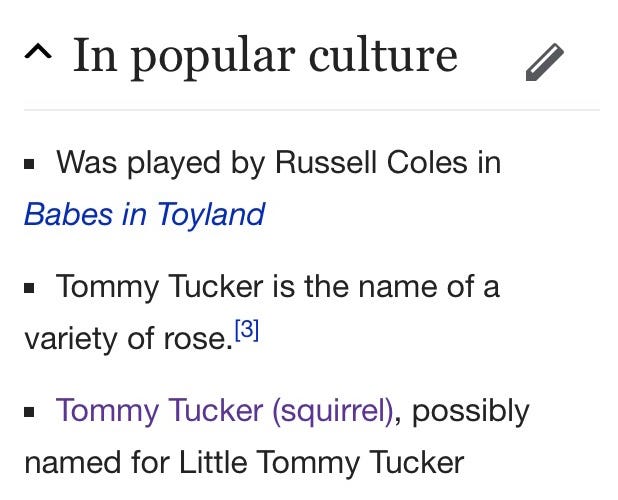
Task: Click the phrase variety of rose
Action: pyautogui.click(x=128, y=339)
